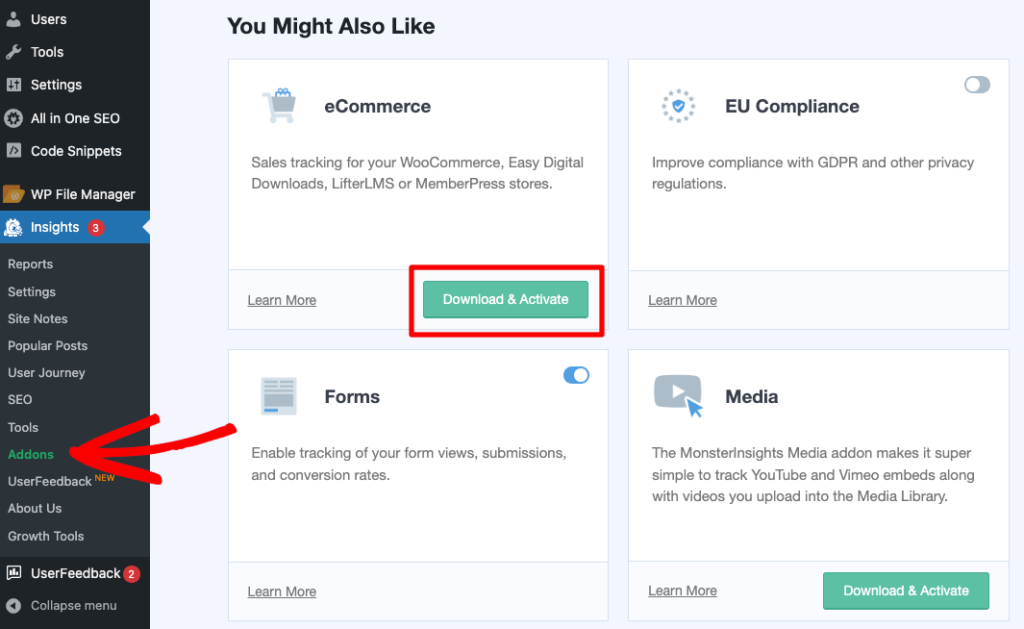Click the Media addon play icon
The height and width of the screenshot is (629, 1024).
678,395
